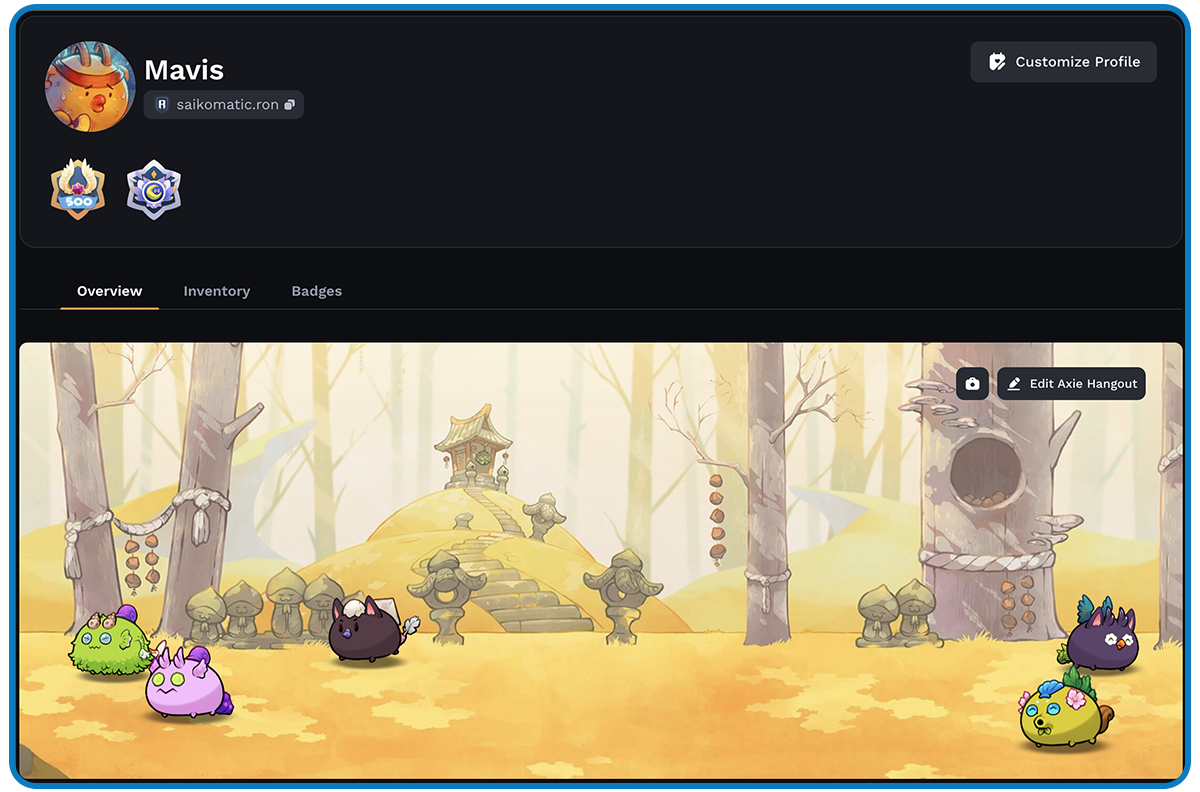This screenshot has width=1200, height=792.
Task: Click the green fuzzy axie
Action: click(110, 641)
